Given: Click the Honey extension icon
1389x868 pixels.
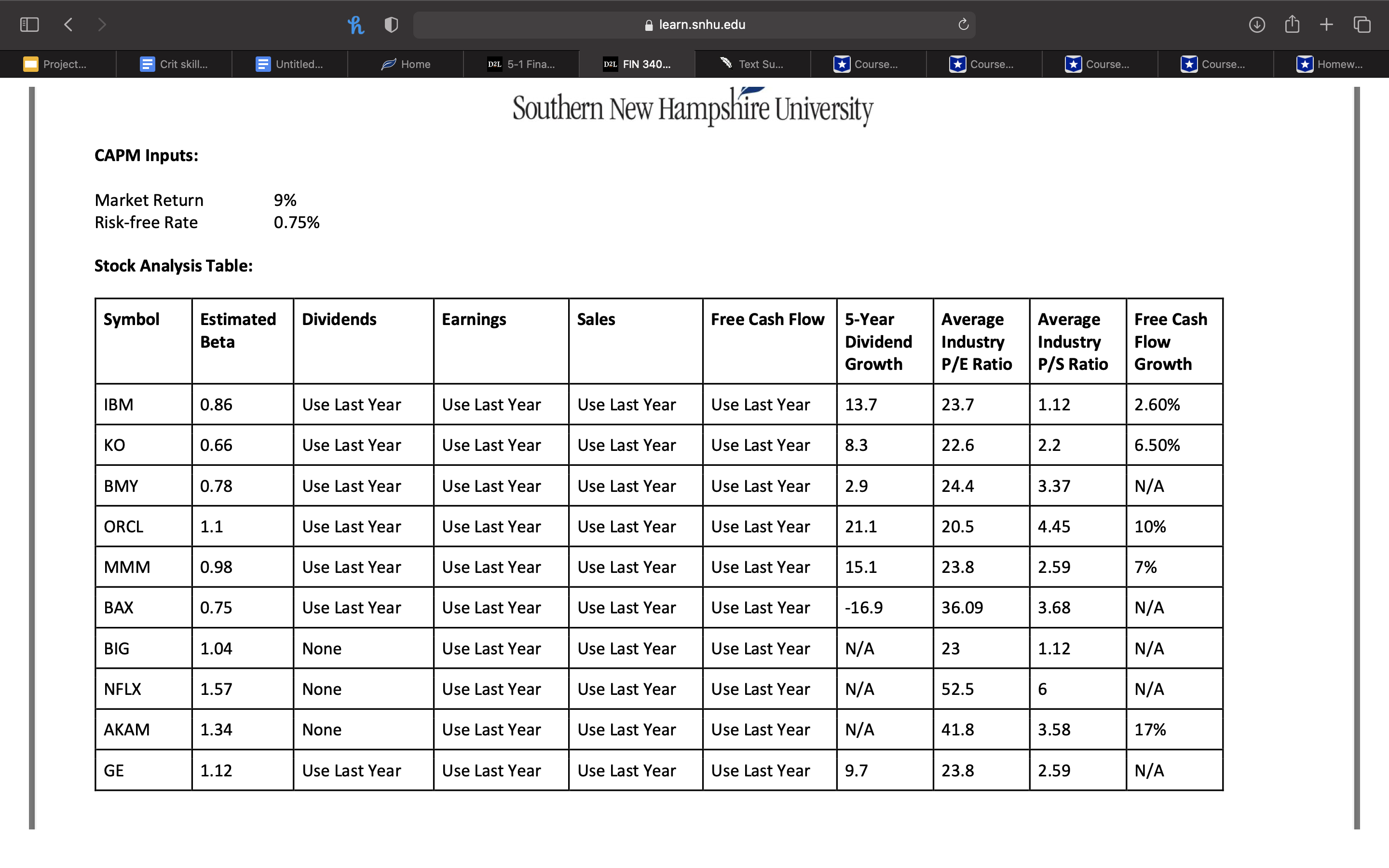Looking at the screenshot, I should tap(356, 25).
